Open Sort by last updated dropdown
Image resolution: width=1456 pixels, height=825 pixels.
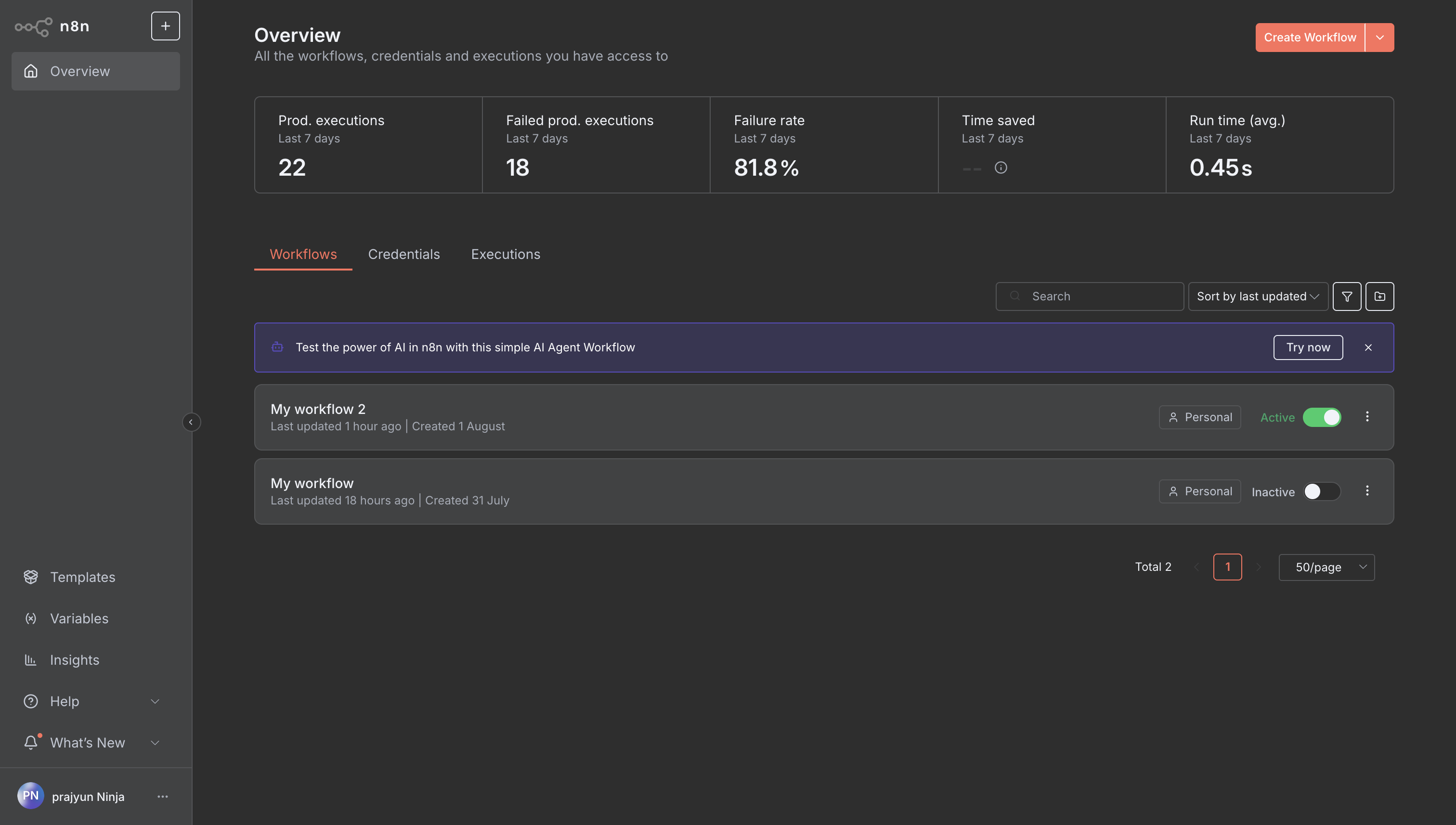1258,296
